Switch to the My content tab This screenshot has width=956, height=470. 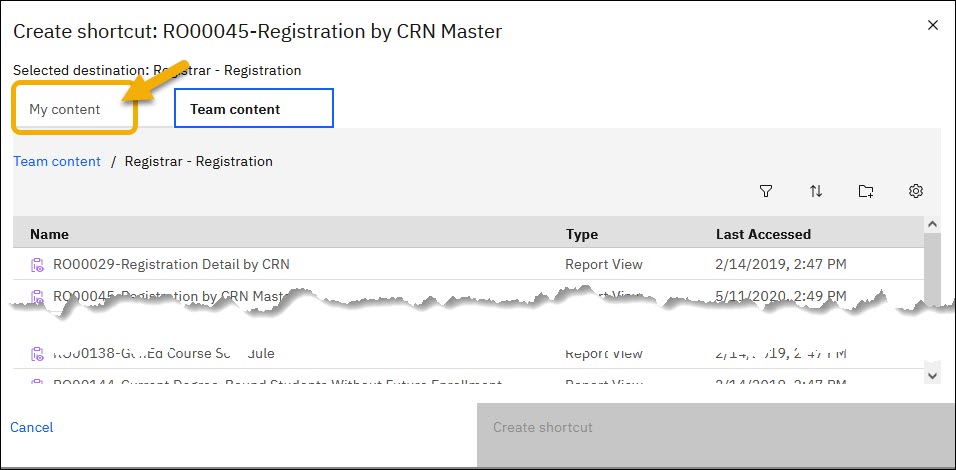click(65, 110)
